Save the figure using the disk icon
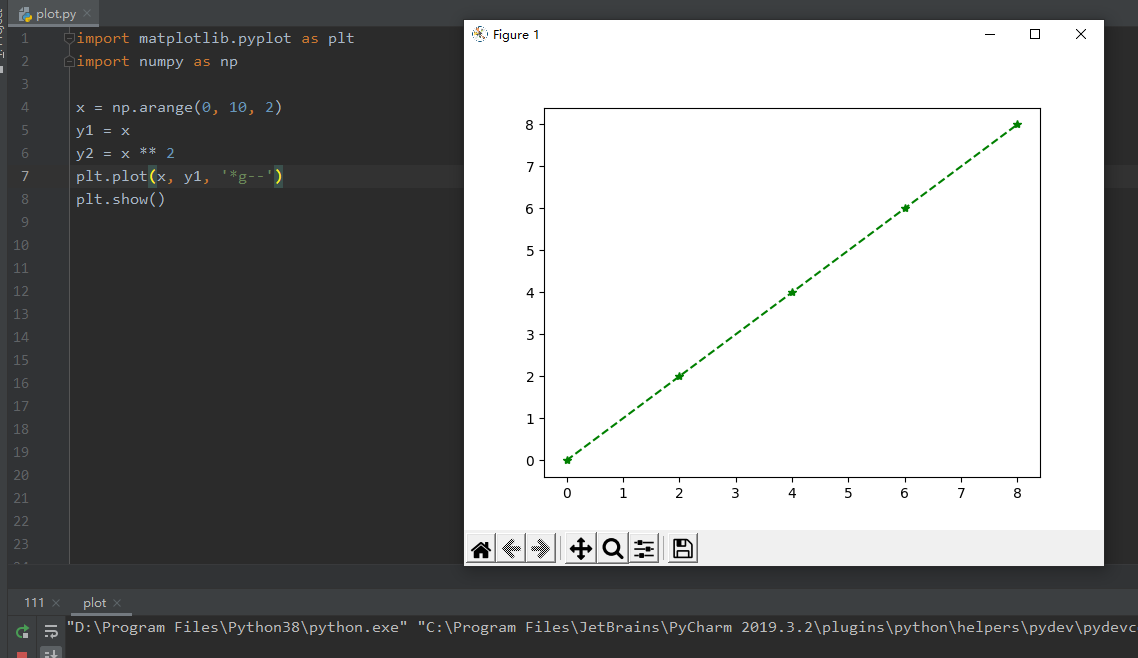 tap(681, 548)
